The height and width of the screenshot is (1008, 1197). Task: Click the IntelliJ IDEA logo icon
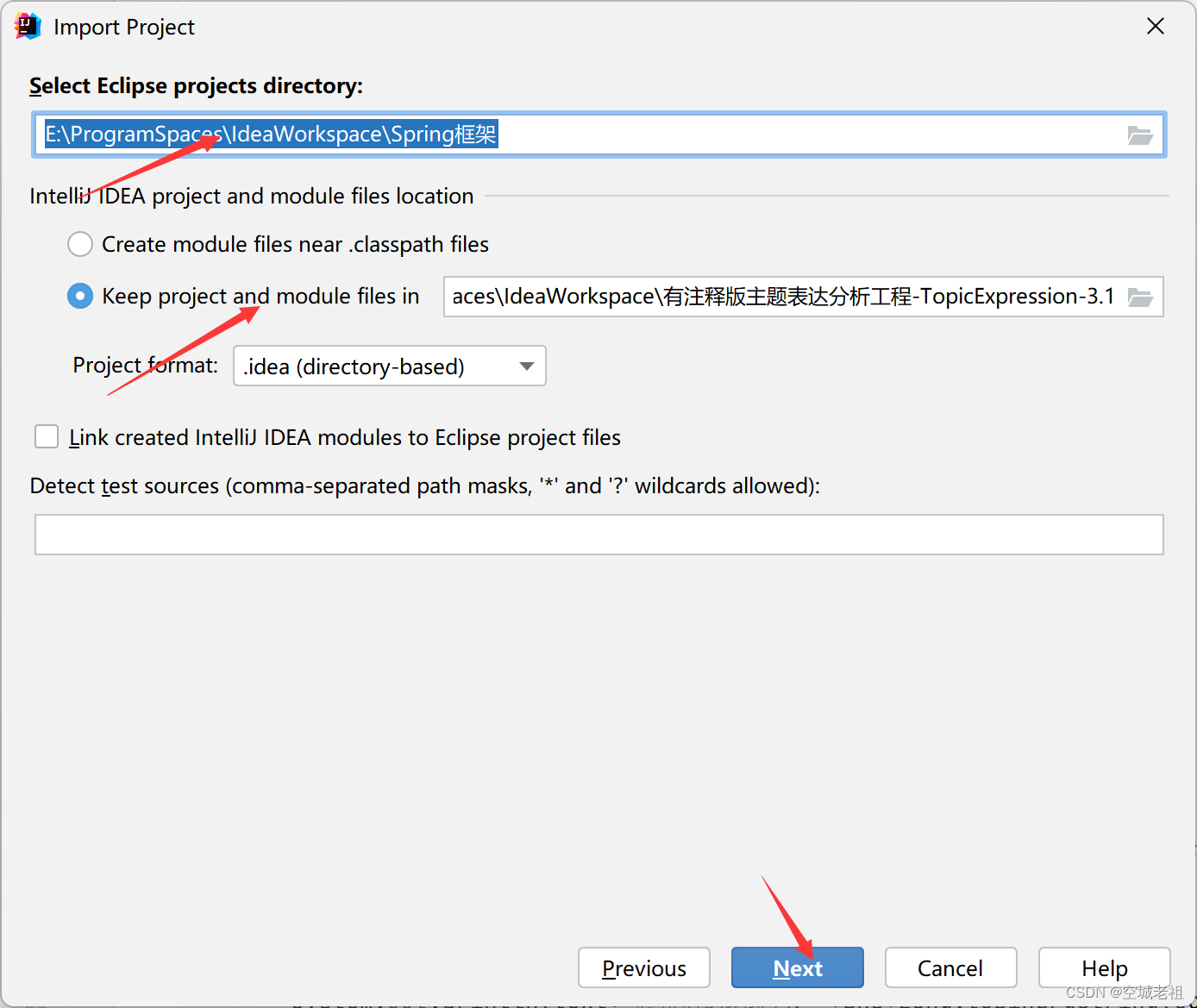pos(26,26)
